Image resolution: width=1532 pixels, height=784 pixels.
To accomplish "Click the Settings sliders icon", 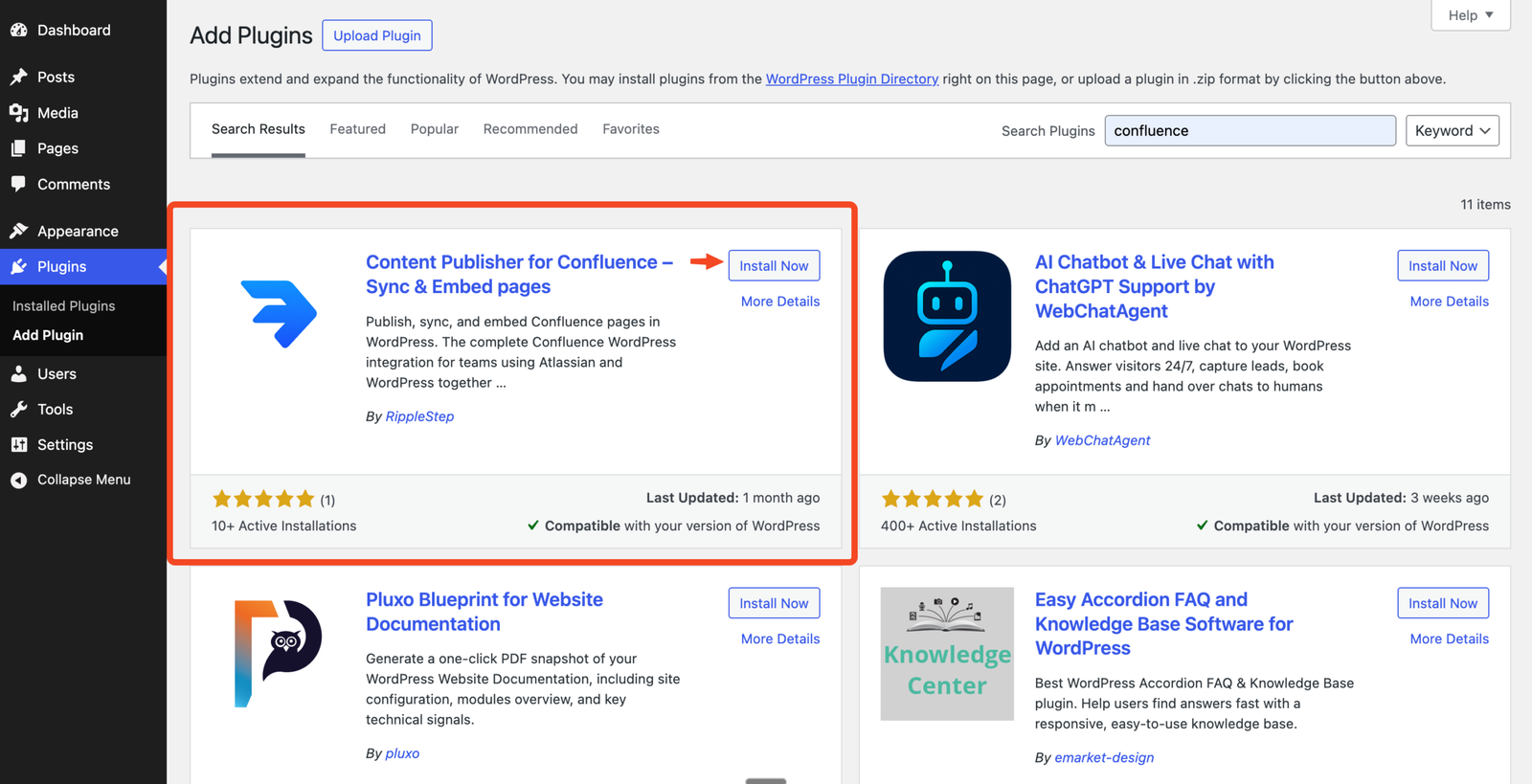I will 18,444.
